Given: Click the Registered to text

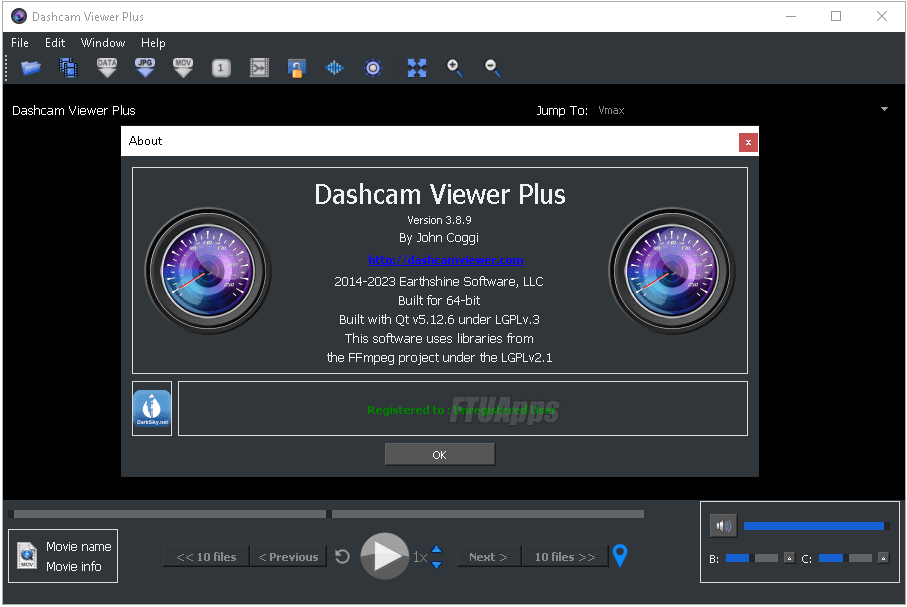Looking at the screenshot, I should pyautogui.click(x=462, y=410).
